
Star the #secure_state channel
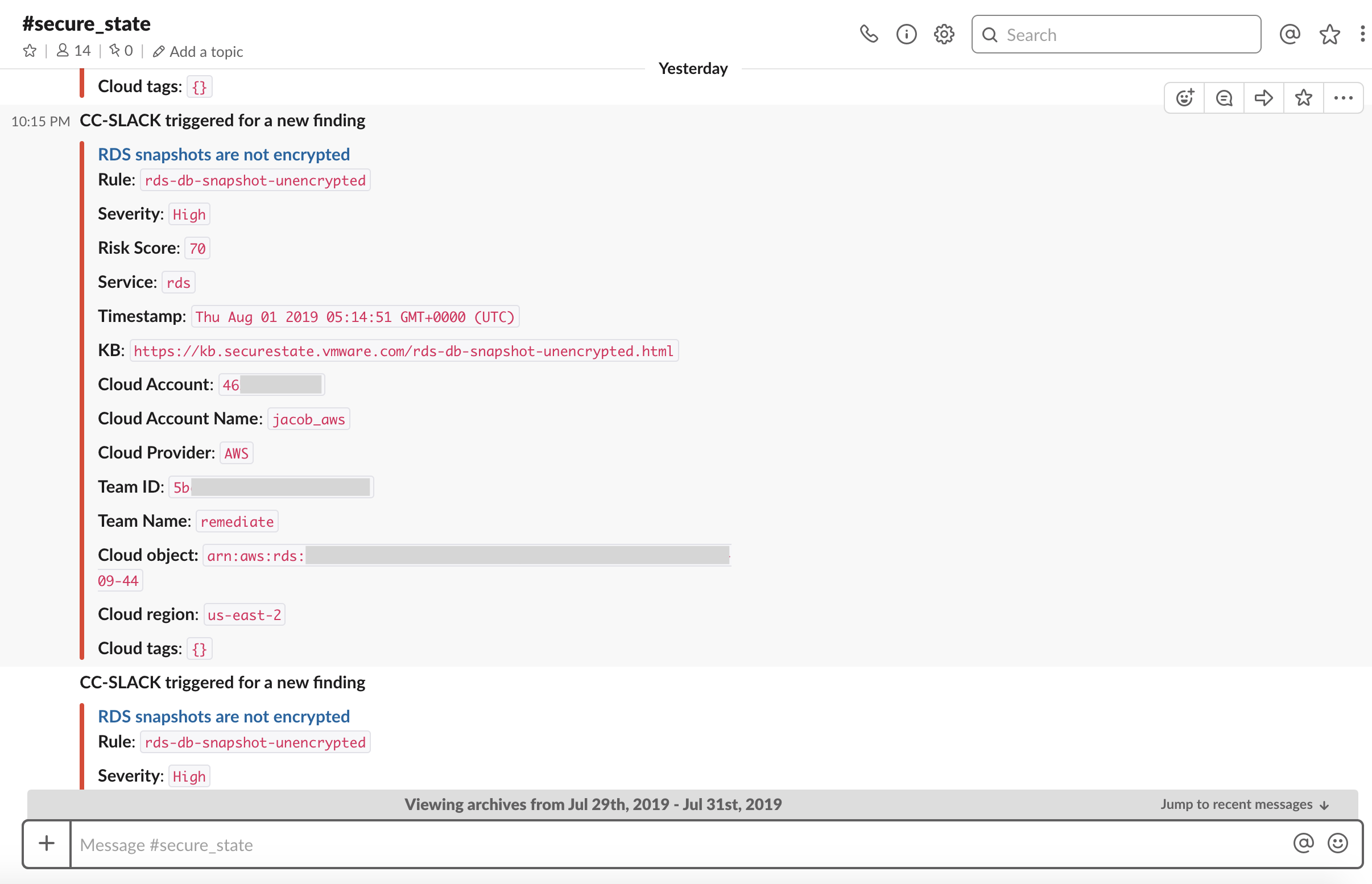[x=29, y=51]
